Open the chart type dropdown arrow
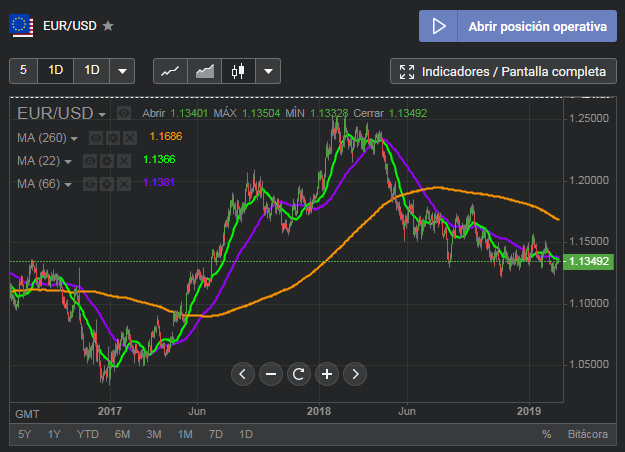 point(268,71)
